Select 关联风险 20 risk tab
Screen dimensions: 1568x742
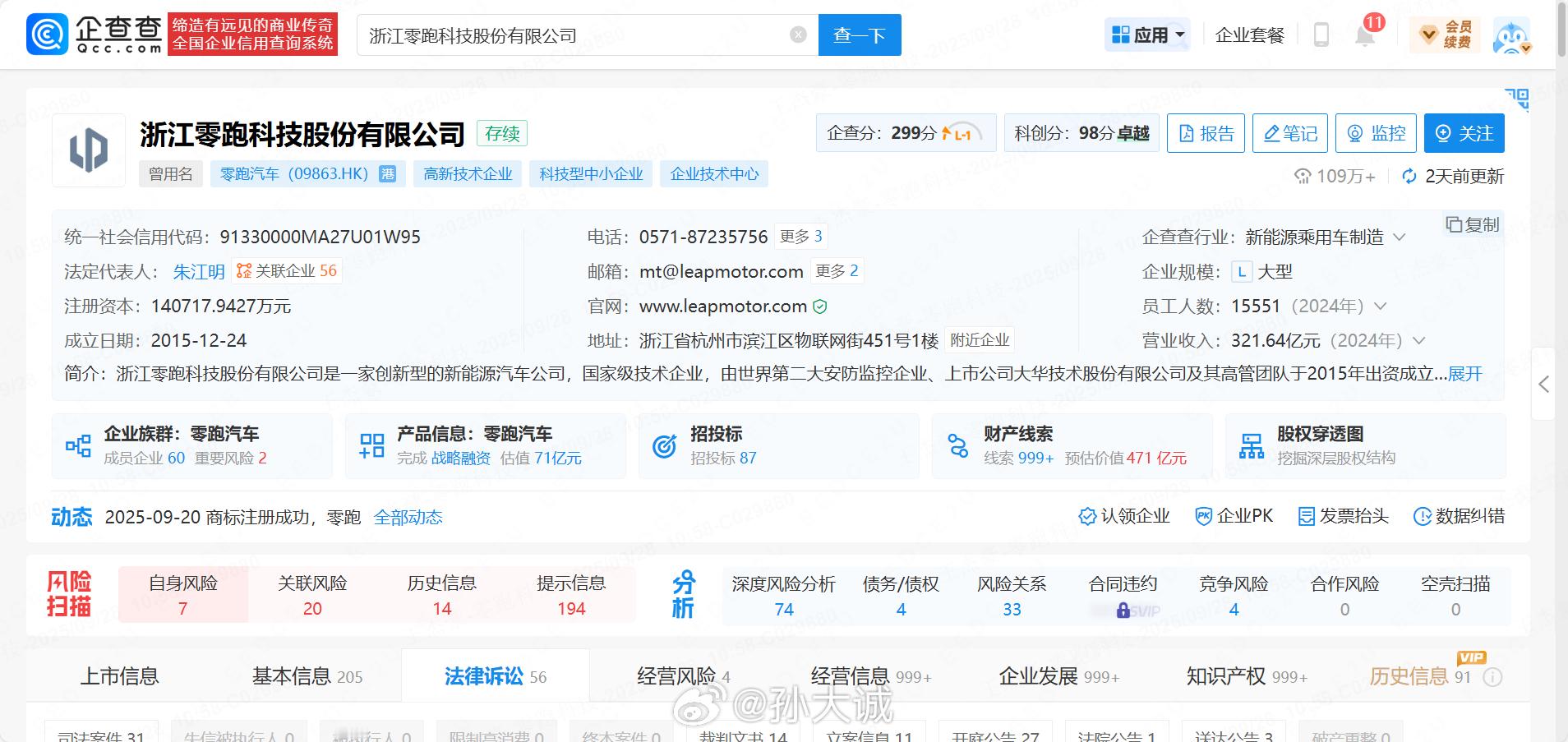click(312, 595)
